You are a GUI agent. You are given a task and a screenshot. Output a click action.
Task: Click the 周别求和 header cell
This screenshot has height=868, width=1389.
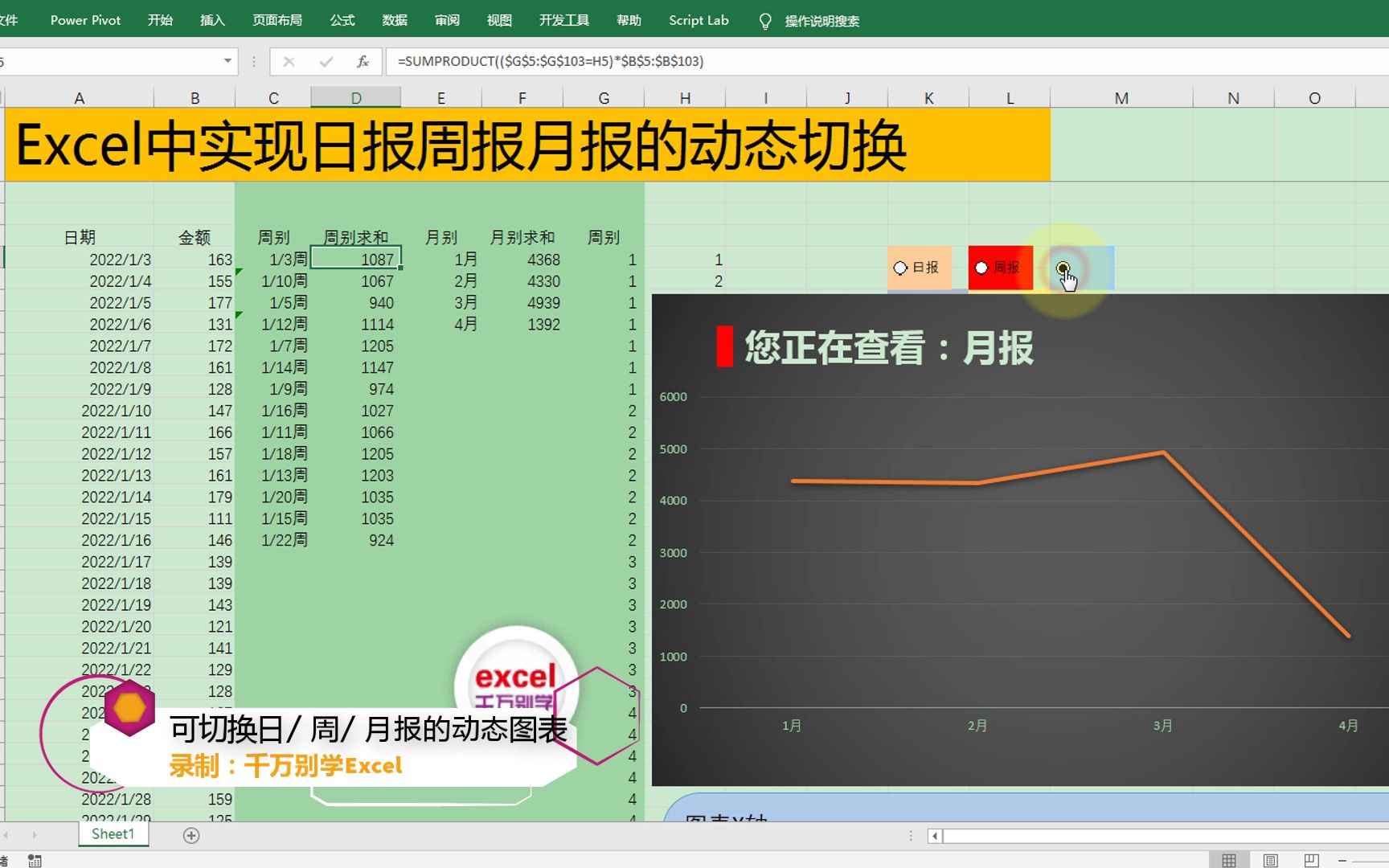356,237
